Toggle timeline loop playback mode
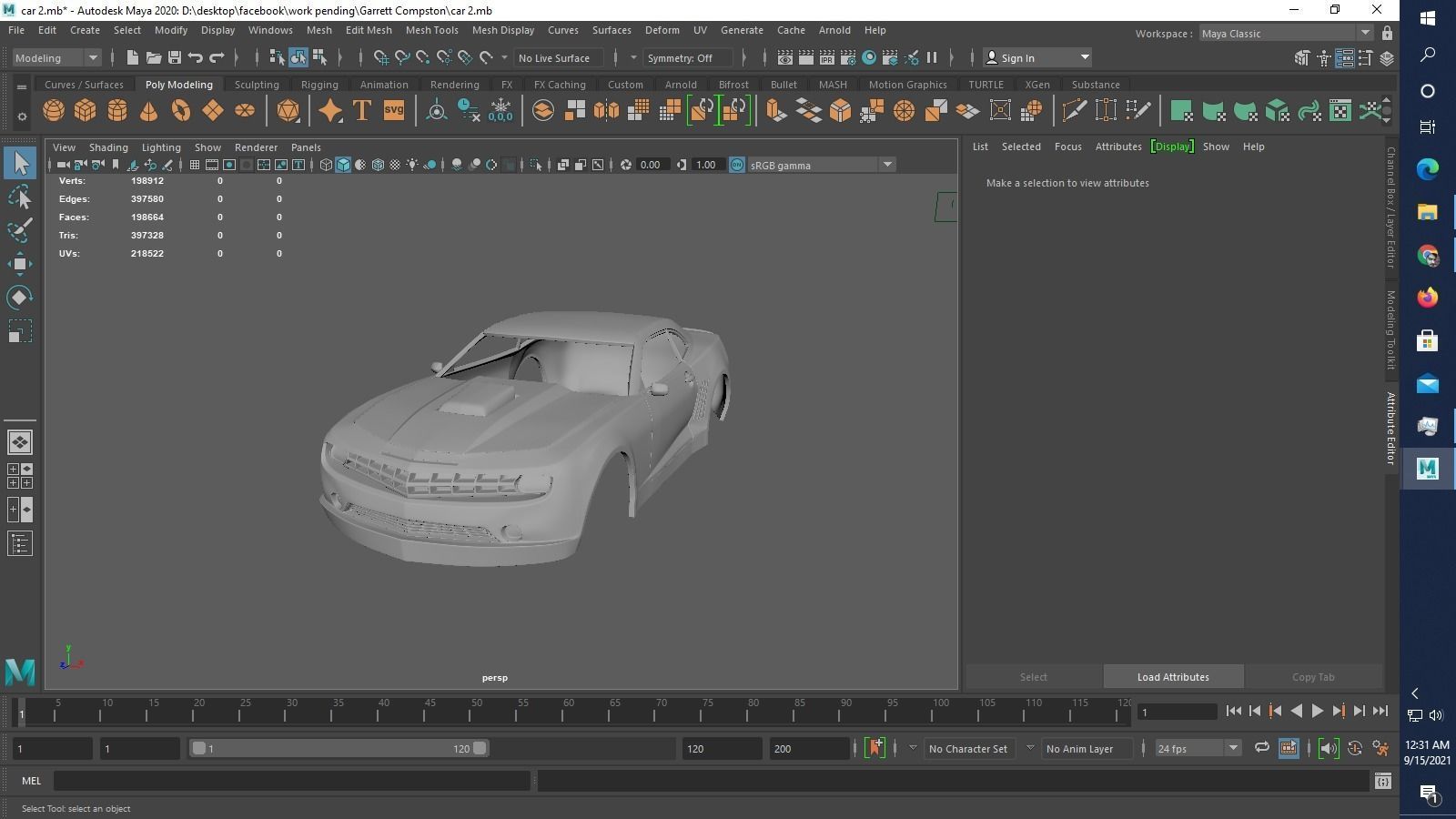Viewport: 1456px width, 819px height. (1261, 748)
